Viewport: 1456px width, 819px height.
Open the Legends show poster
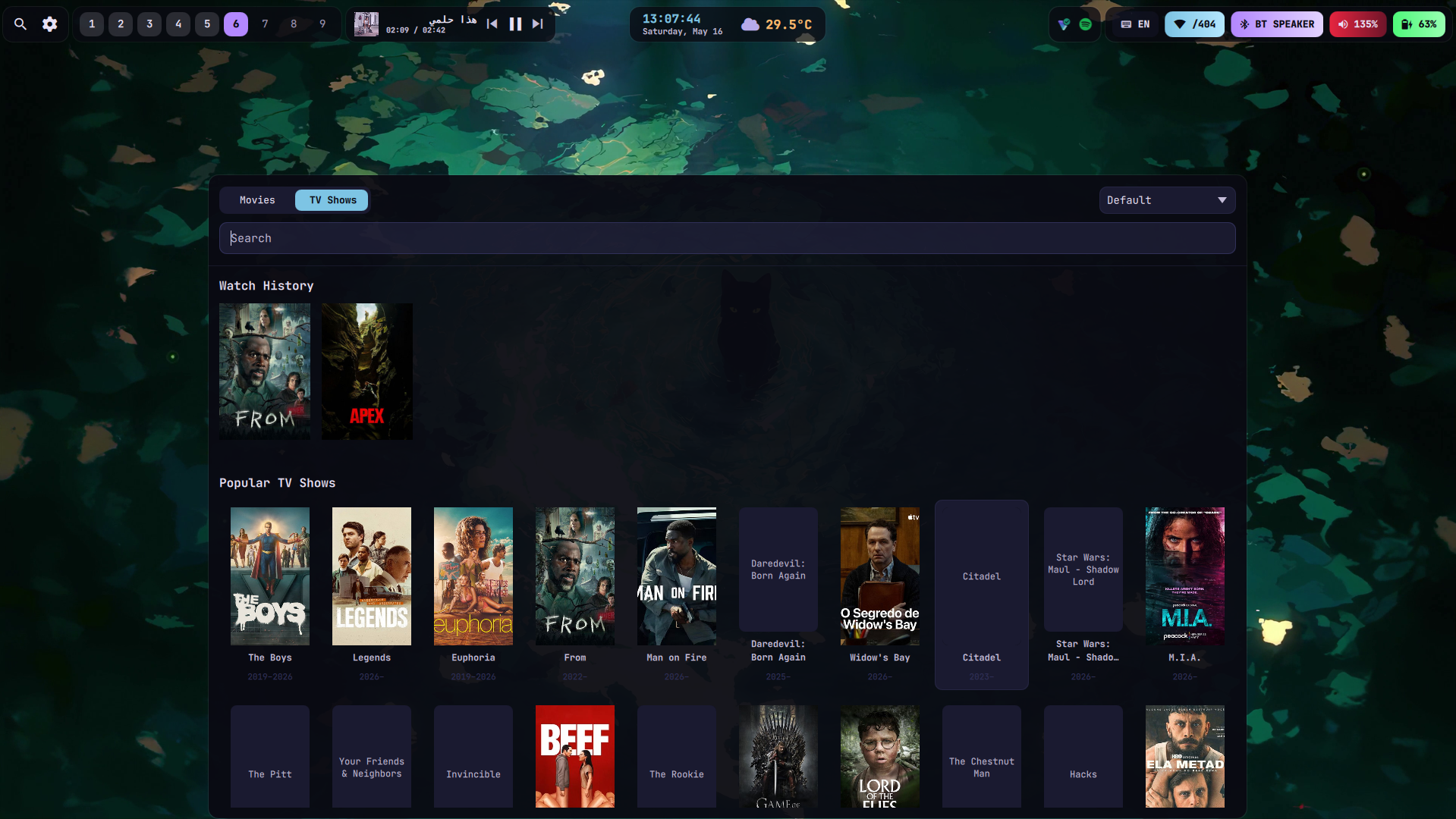point(372,576)
